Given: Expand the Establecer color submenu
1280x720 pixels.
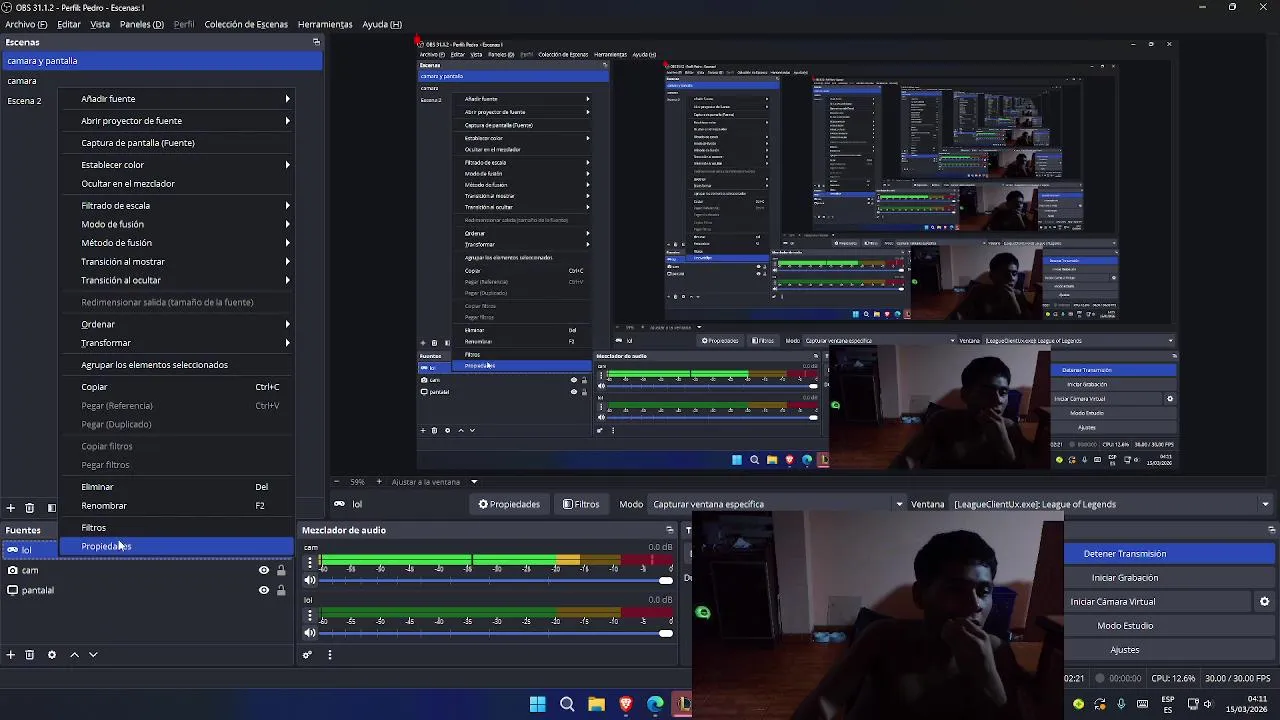Looking at the screenshot, I should click(176, 165).
